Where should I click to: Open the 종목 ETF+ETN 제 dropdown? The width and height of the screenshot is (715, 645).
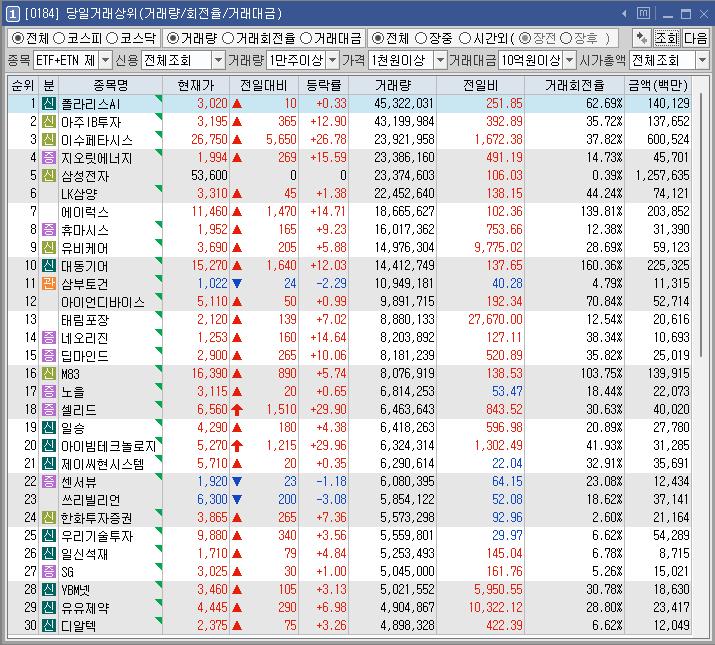(x=105, y=60)
